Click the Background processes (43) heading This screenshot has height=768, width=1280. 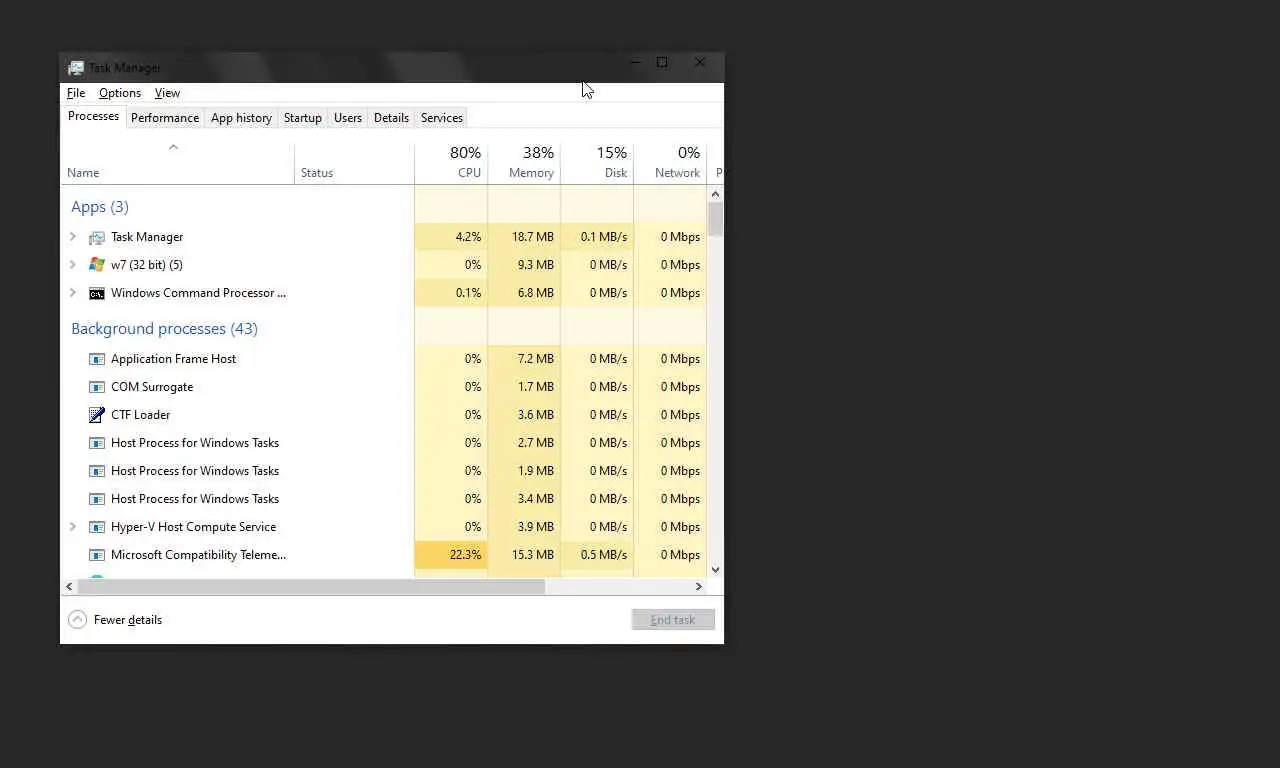pos(164,329)
